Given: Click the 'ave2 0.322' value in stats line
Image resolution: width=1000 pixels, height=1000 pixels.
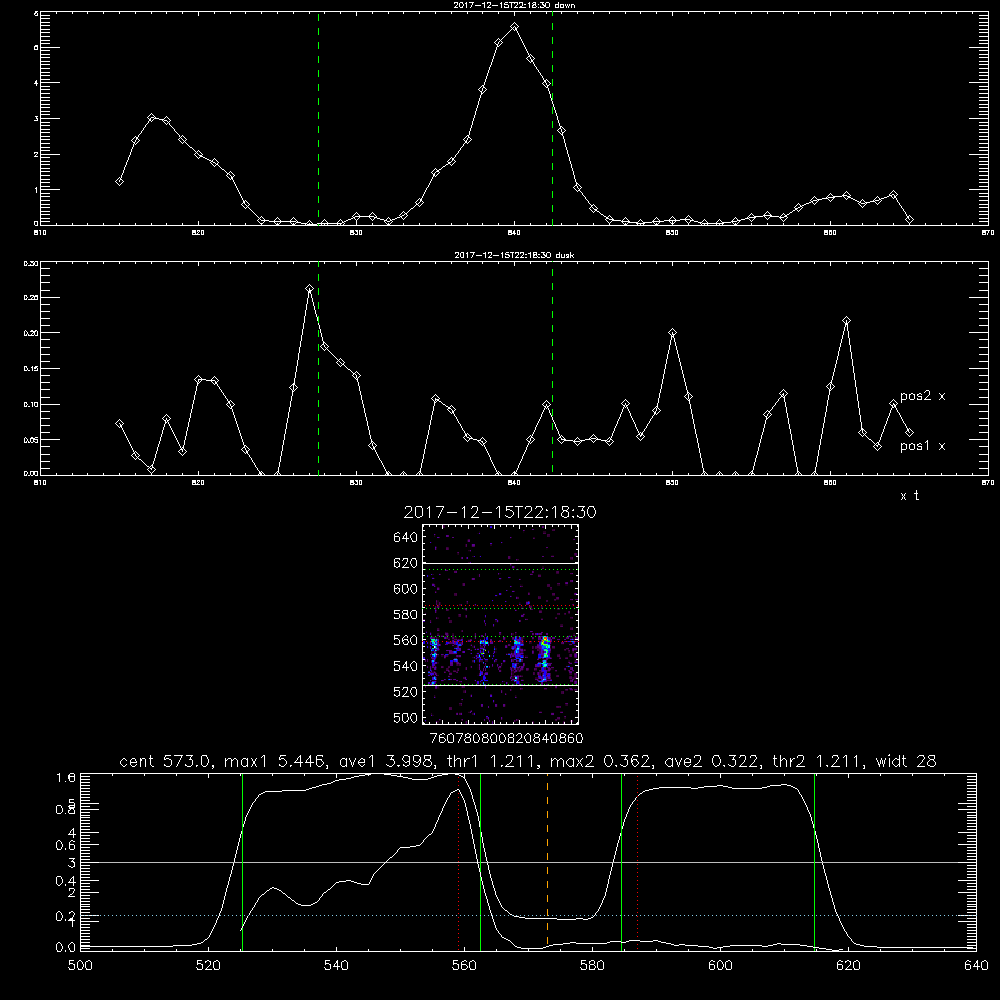Looking at the screenshot, I should (712, 761).
